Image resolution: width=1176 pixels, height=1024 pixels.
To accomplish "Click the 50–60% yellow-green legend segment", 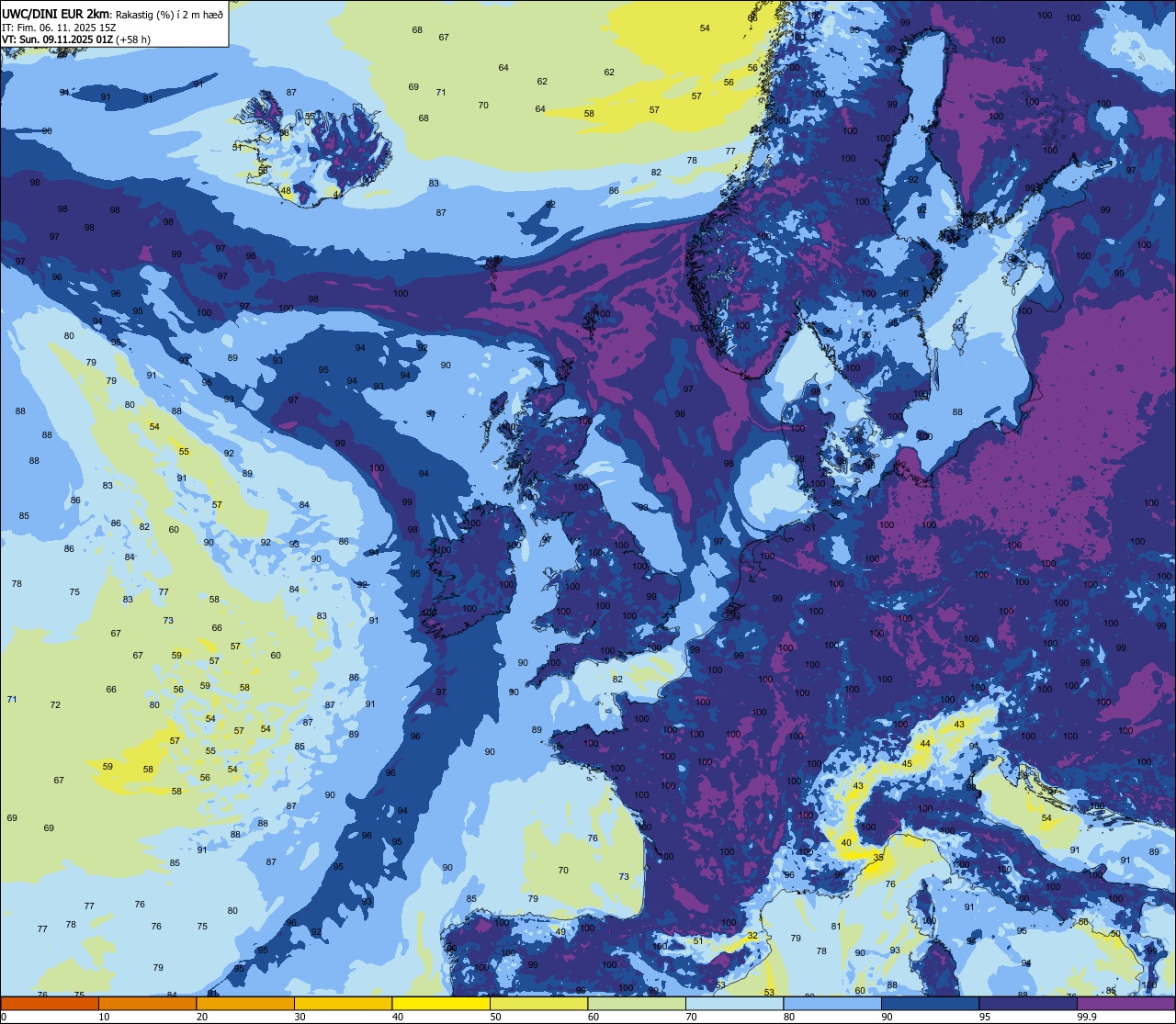I will [538, 1003].
